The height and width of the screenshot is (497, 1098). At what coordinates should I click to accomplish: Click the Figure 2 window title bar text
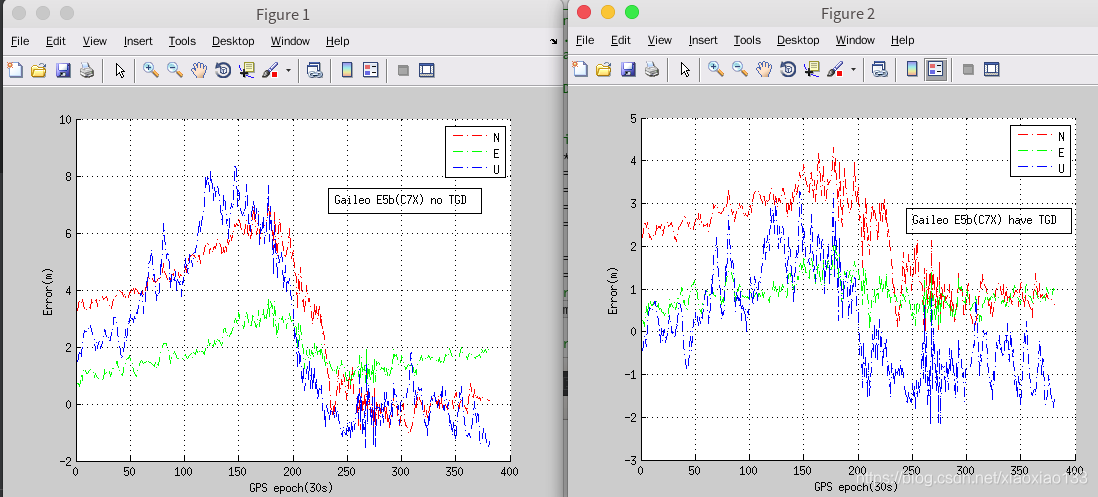pos(848,14)
